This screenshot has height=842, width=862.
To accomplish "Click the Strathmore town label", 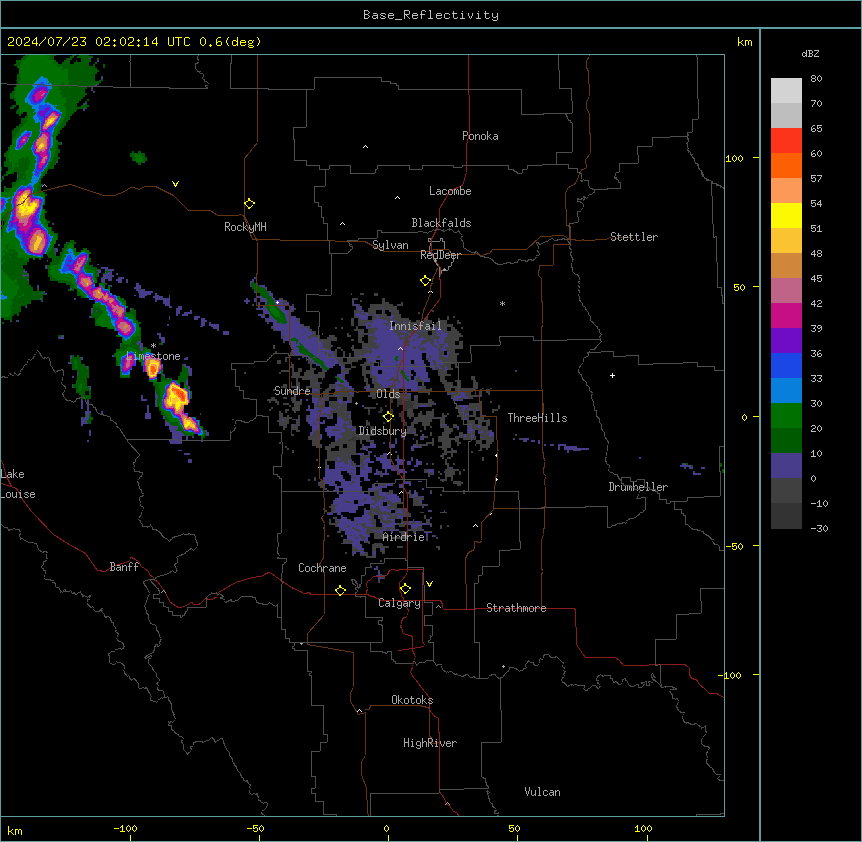I will 516,608.
